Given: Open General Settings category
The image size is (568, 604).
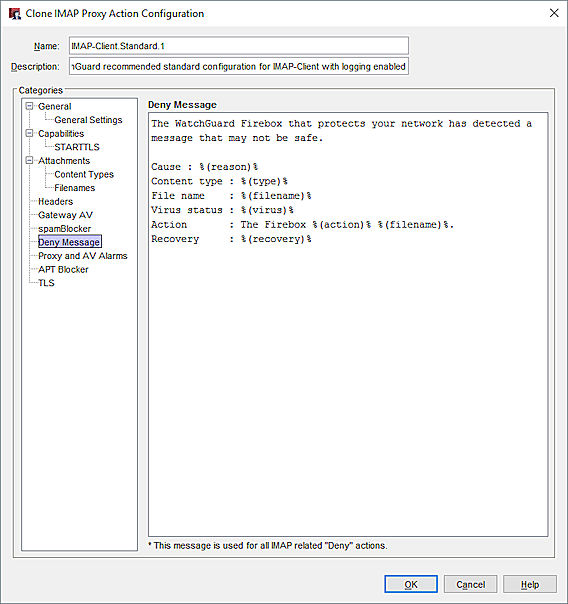Looking at the screenshot, I should tap(88, 120).
